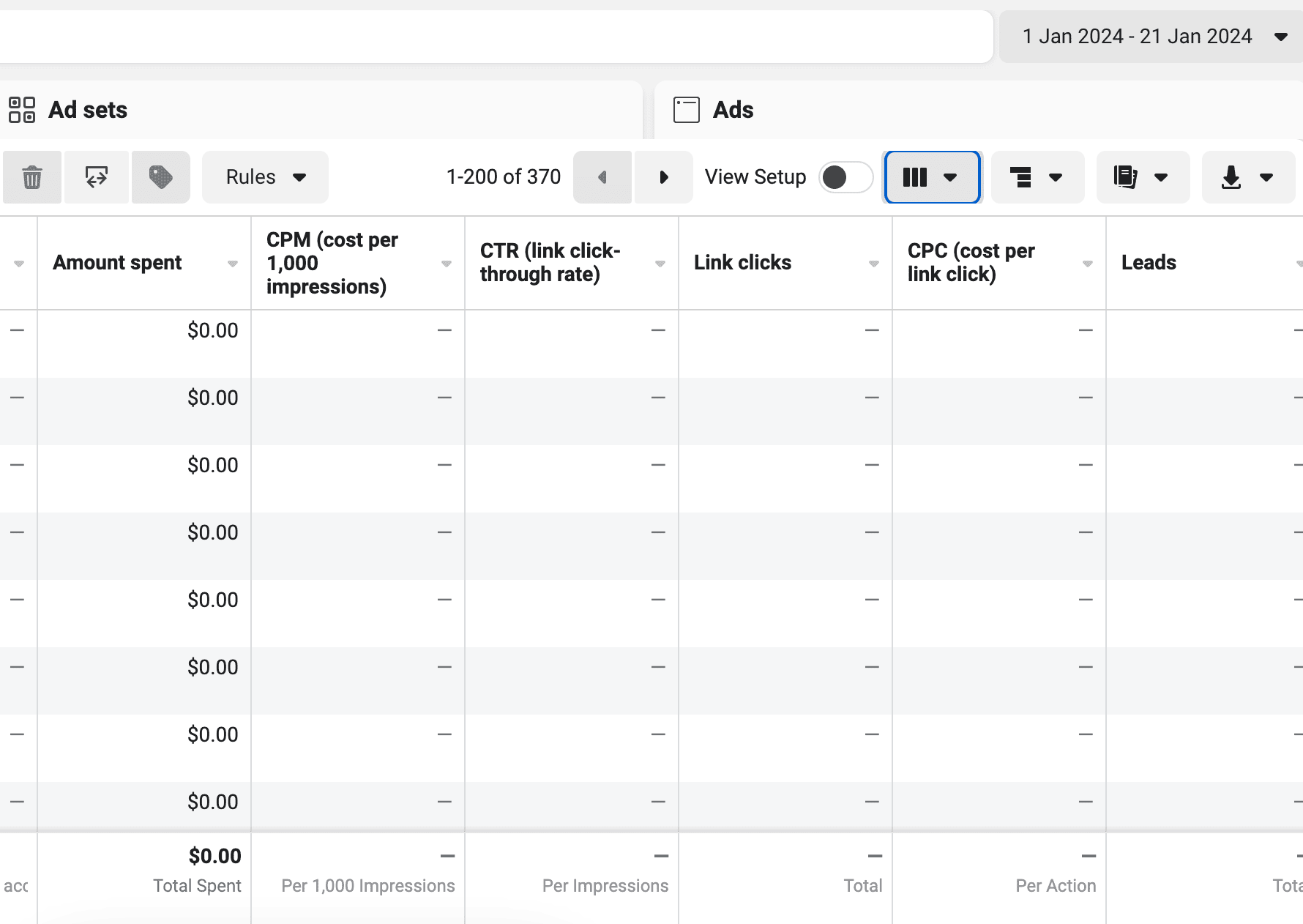Viewport: 1303px width, 924px height.
Task: Toggle the View Setup switch
Action: [x=845, y=177]
